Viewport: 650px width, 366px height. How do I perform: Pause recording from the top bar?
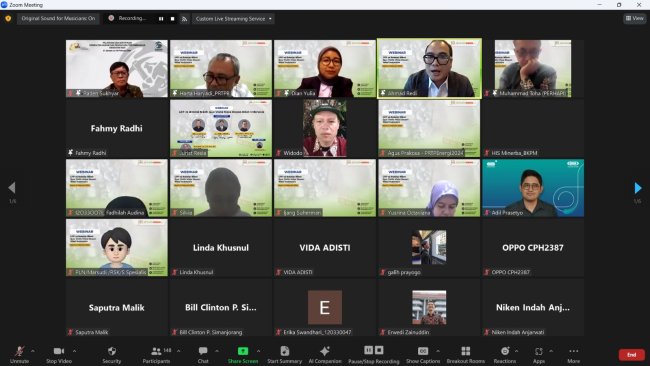coord(161,19)
